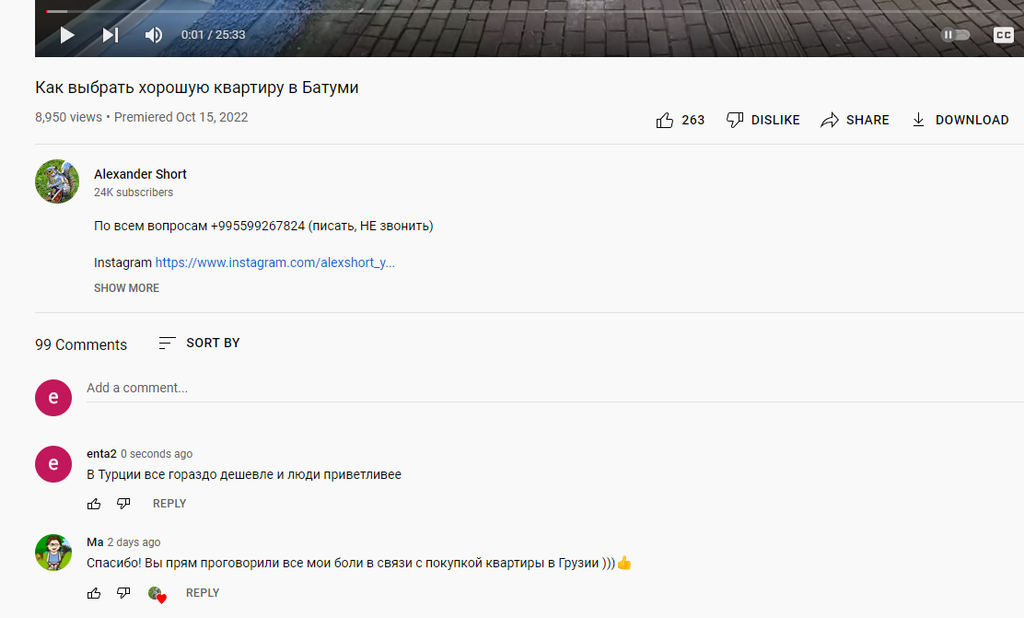The image size is (1024, 618).
Task: Like Ma's comment
Action: point(94,593)
